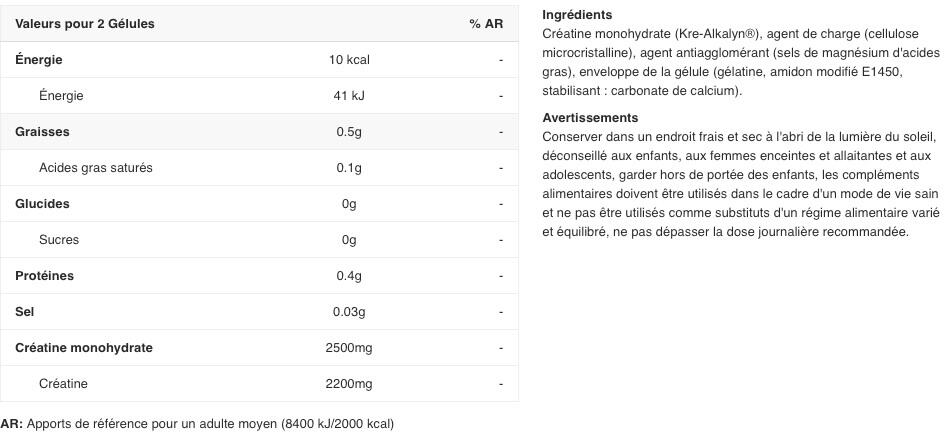Viewport: 949px width, 440px height.
Task: Select the Protéines row label
Action: 44,276
